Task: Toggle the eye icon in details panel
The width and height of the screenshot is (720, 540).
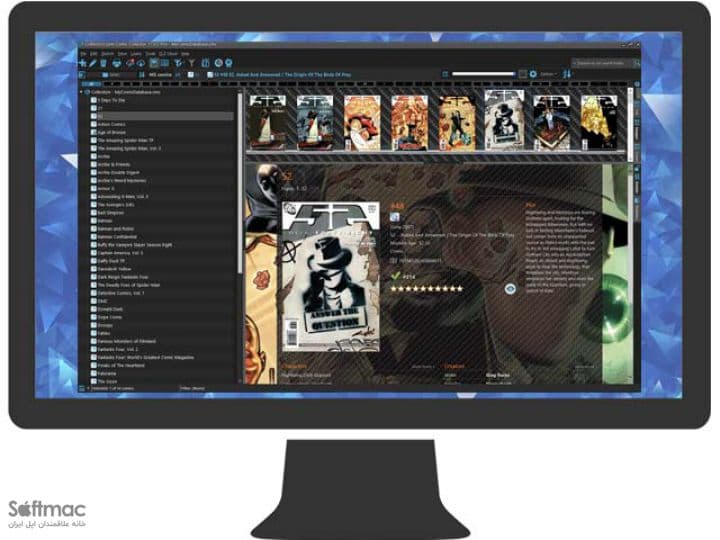Action: tap(510, 288)
